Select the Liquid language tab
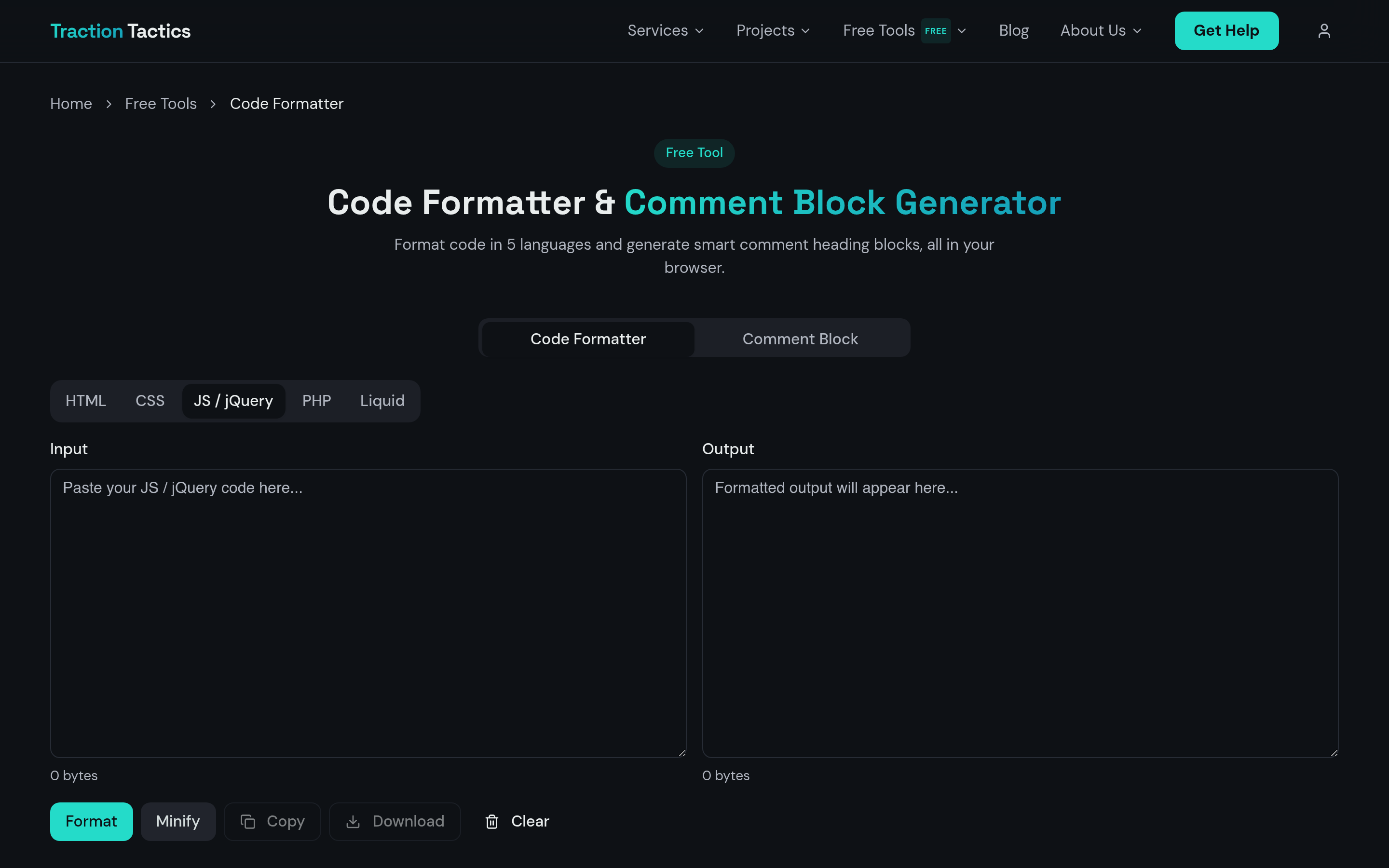 click(382, 401)
